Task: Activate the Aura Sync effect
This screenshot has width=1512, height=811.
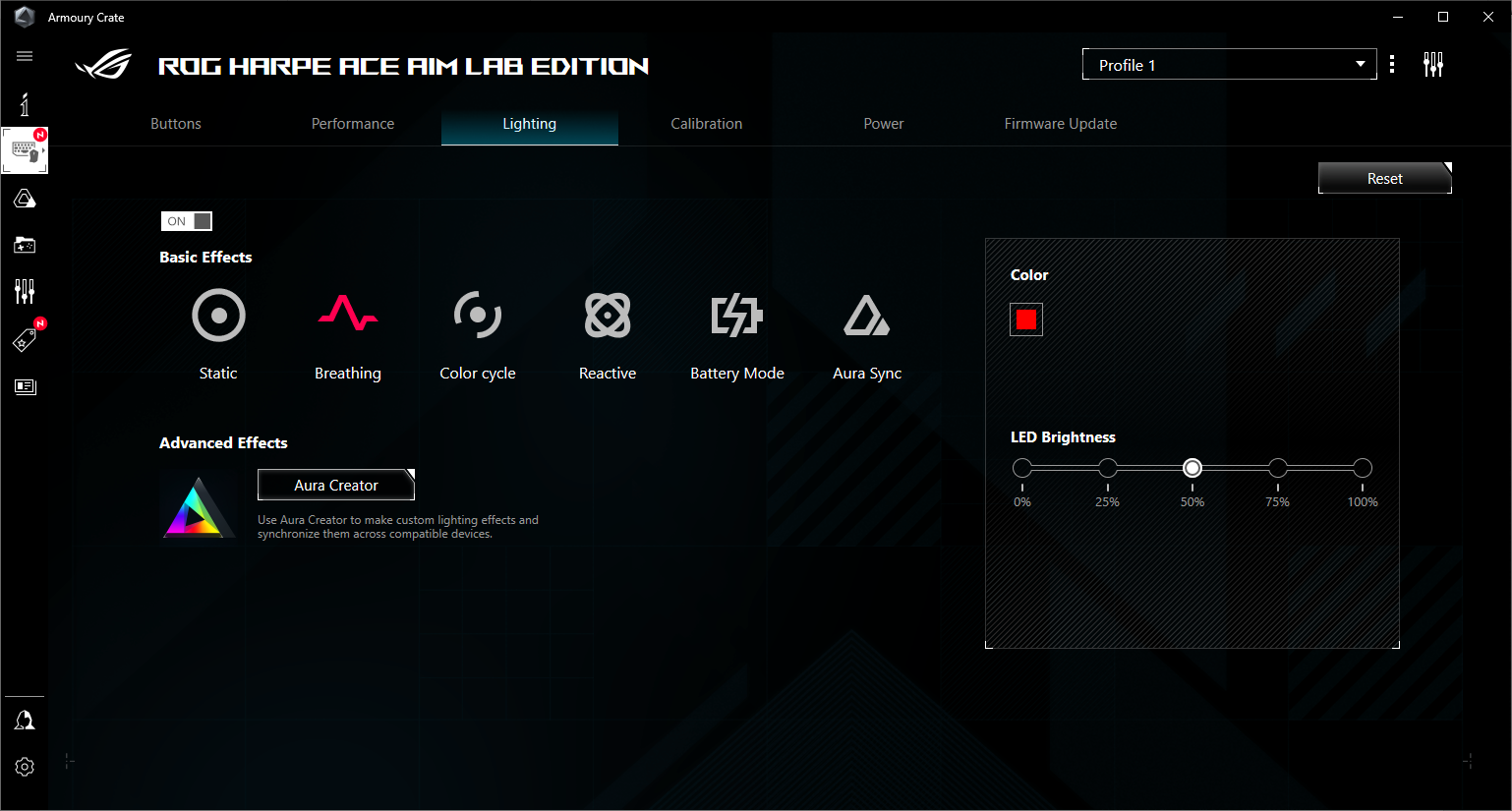Action: click(x=867, y=334)
